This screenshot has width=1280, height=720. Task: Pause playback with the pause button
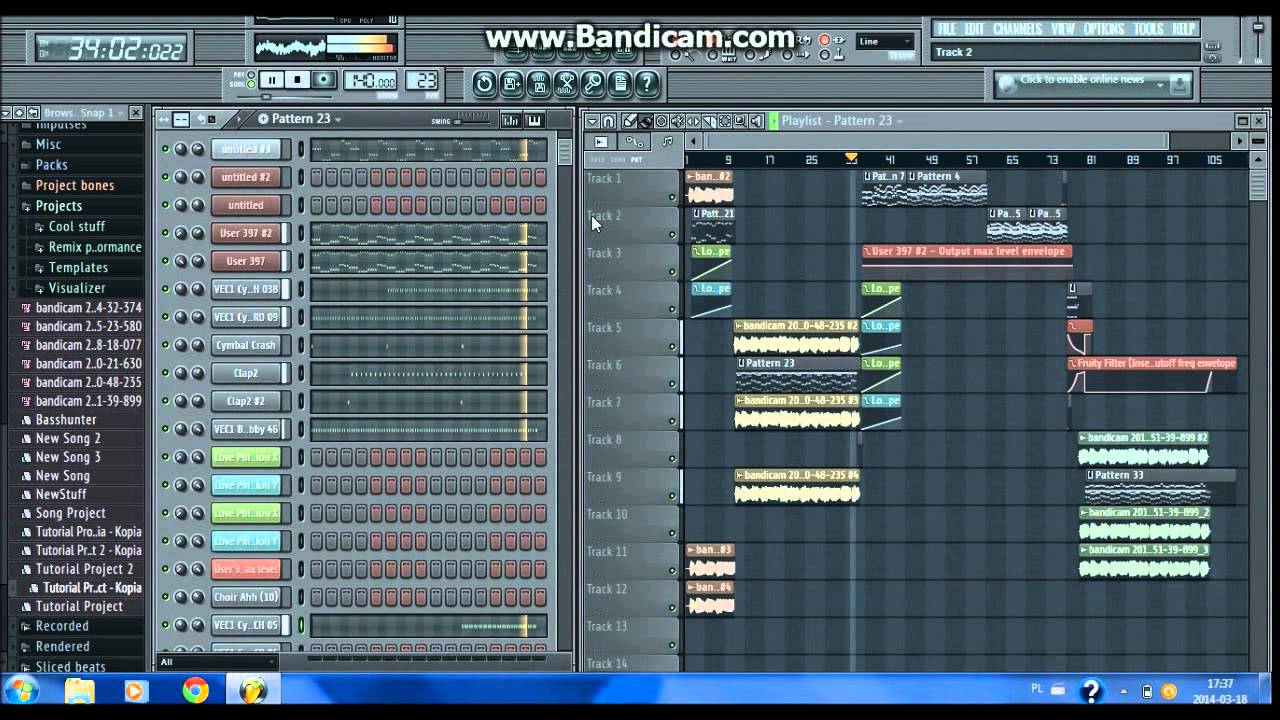tap(271, 81)
